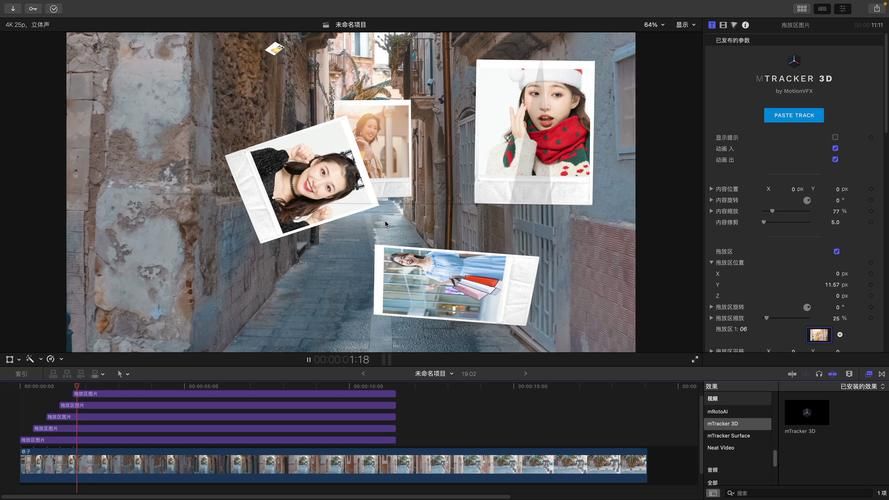Click the content rotation dial
The width and height of the screenshot is (889, 500).
807,200
